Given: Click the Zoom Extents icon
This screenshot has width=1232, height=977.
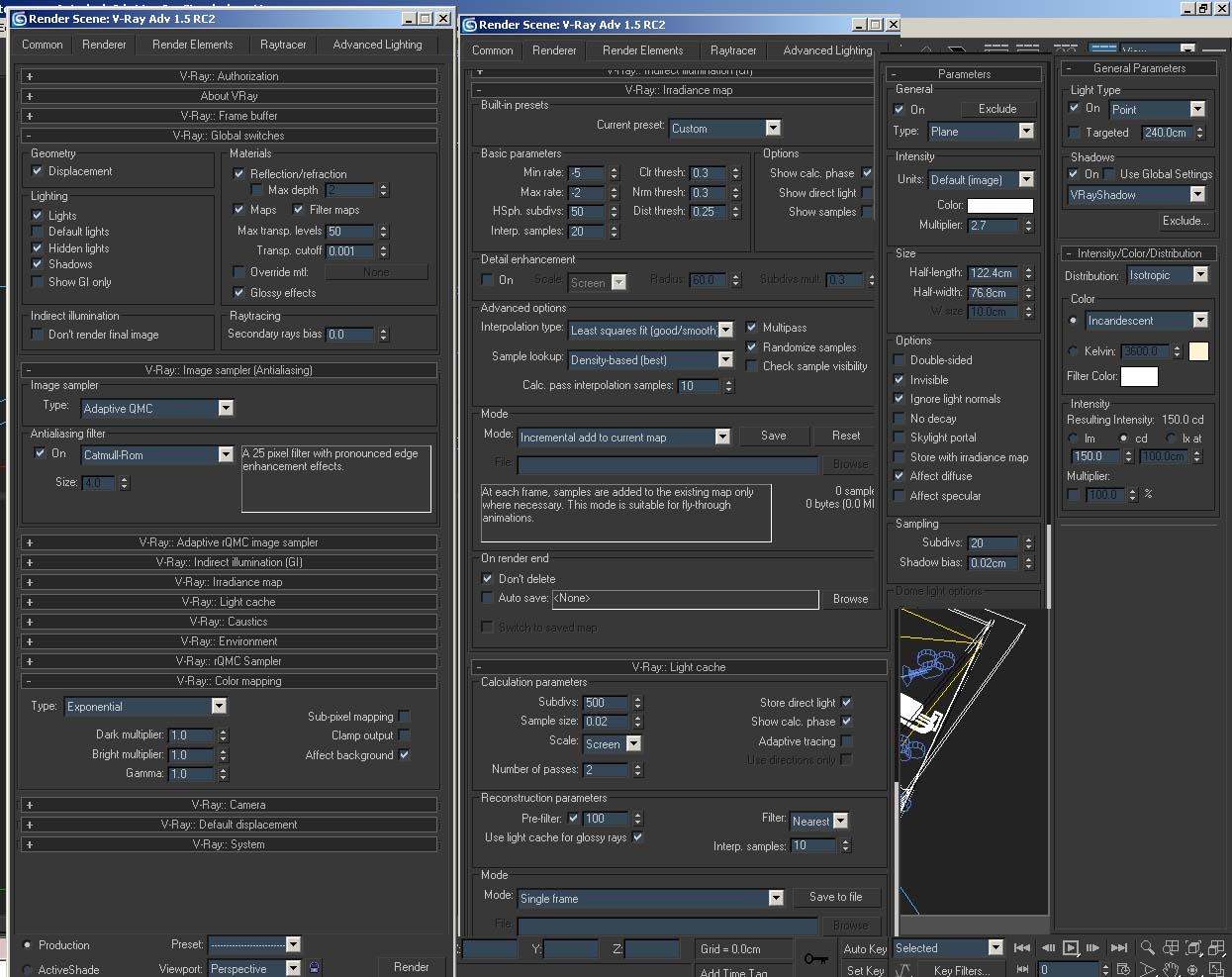Looking at the screenshot, I should [x=1194, y=948].
